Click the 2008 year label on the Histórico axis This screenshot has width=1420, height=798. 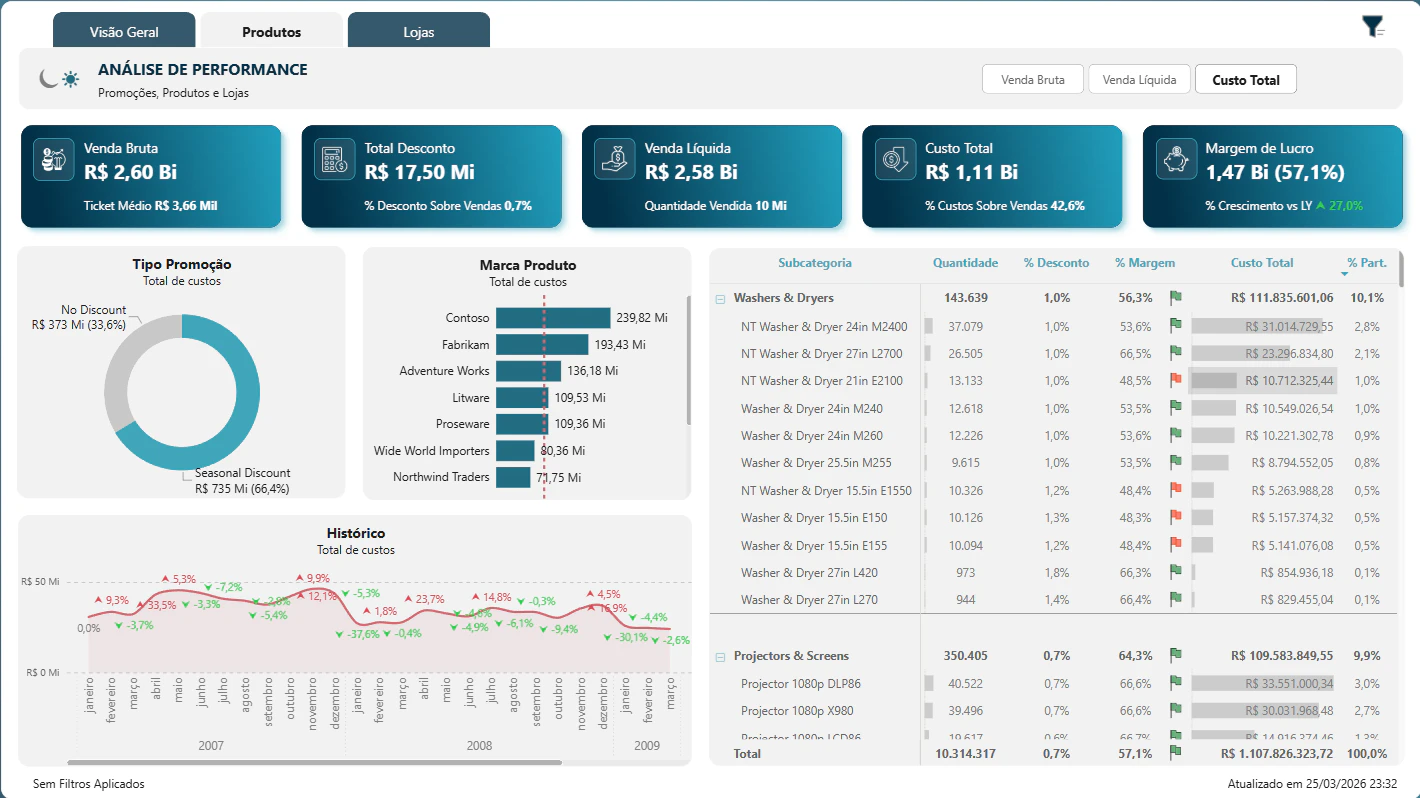(480, 746)
